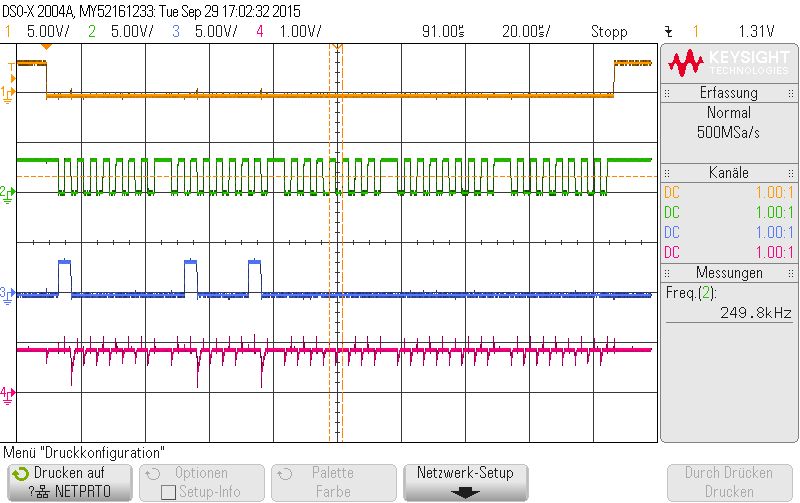800x503 pixels.
Task: Click the falling edge trigger icon
Action: click(668, 32)
